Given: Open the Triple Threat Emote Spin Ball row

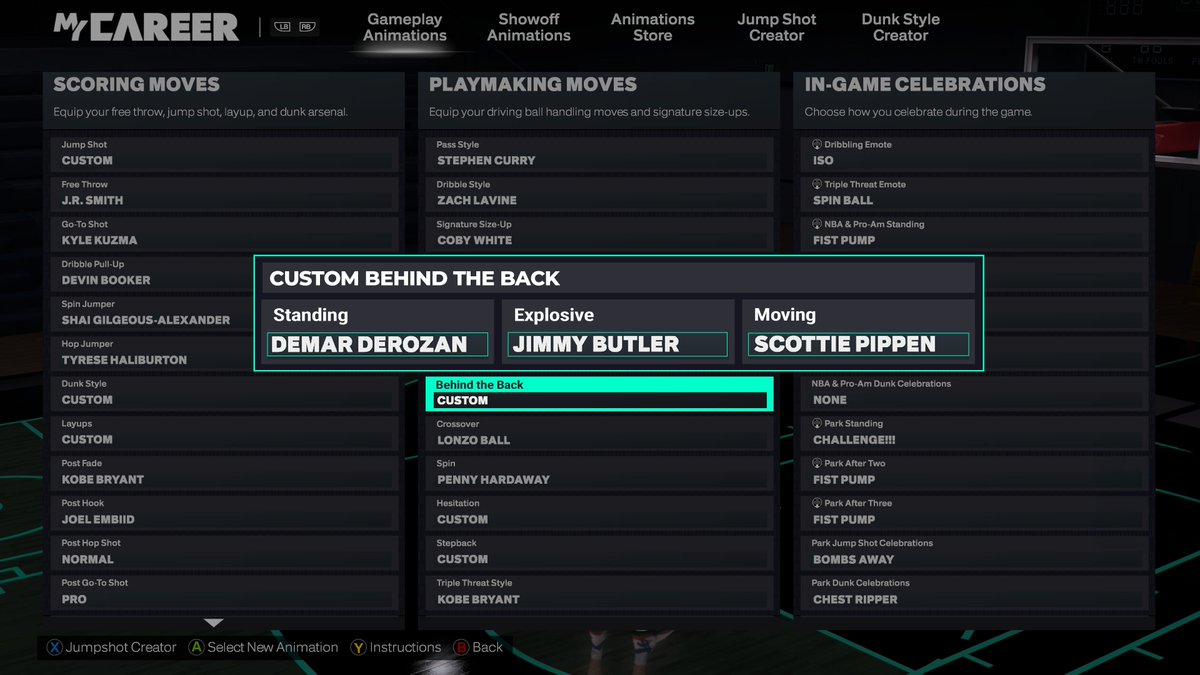Looking at the screenshot, I should (x=975, y=194).
